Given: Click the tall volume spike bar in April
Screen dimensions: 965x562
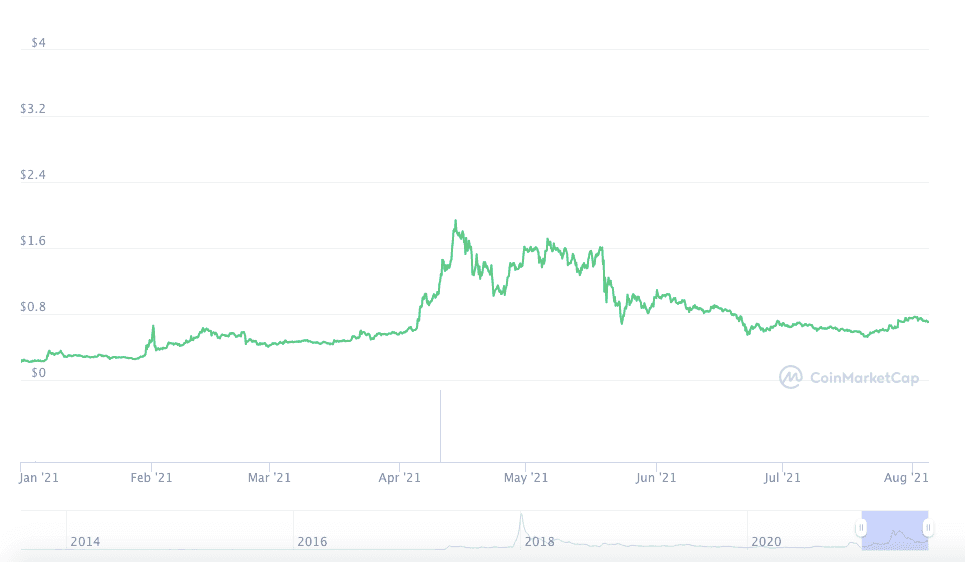Looking at the screenshot, I should tap(440, 426).
